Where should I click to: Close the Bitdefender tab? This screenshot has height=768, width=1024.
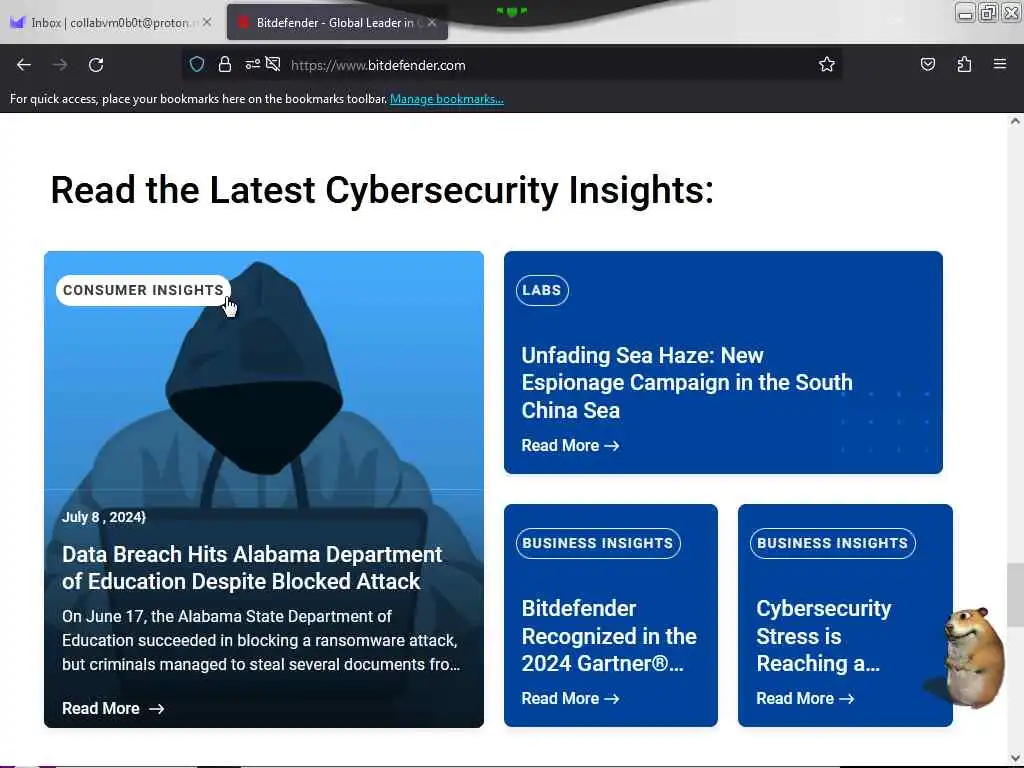coord(432,22)
